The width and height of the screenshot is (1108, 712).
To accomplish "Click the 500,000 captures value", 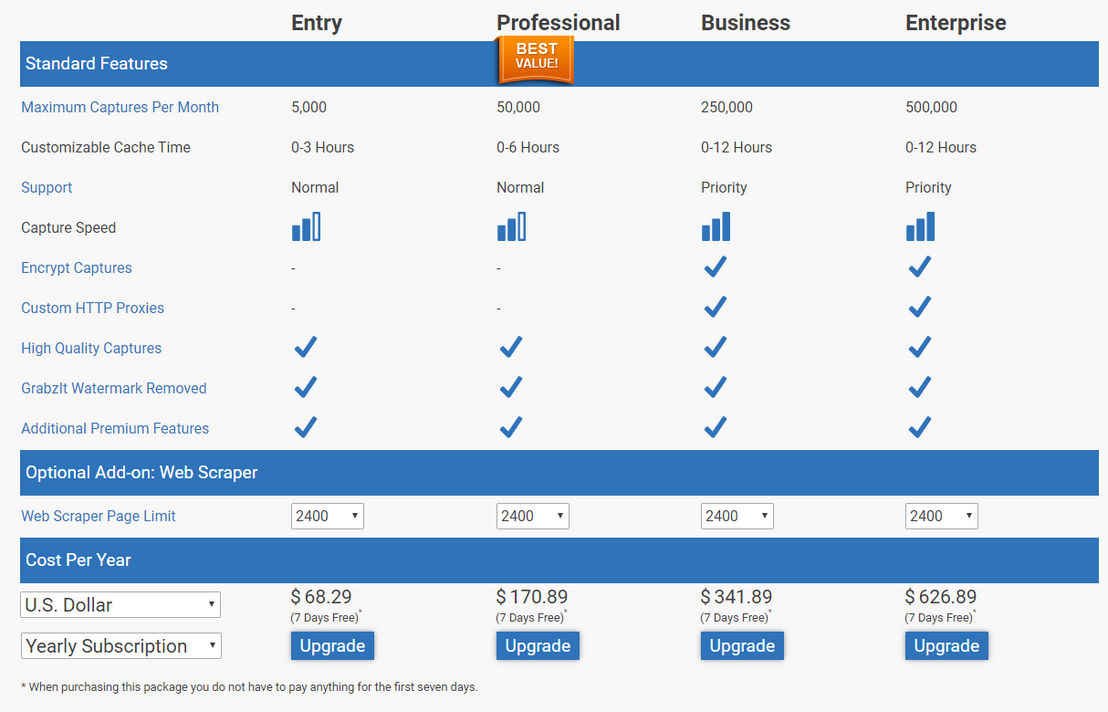I will click(931, 107).
